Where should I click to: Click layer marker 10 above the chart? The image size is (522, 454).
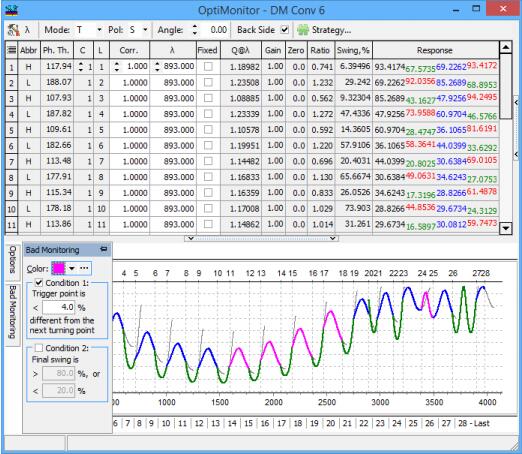tap(218, 273)
